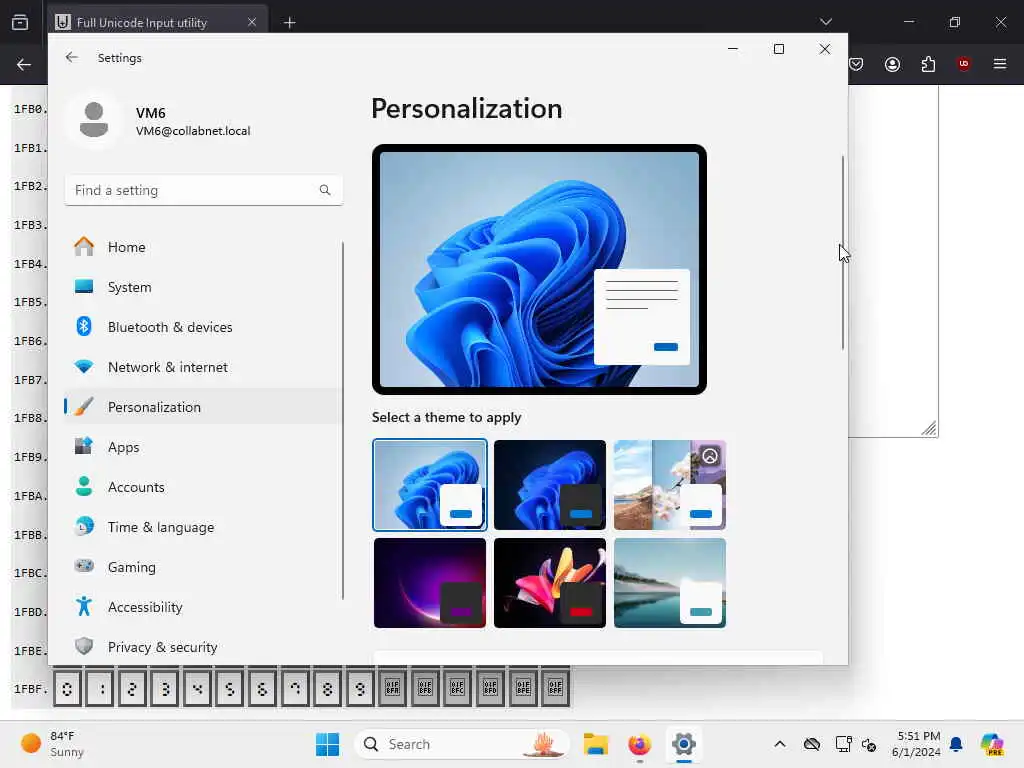The height and width of the screenshot is (768, 1024).
Task: Insert segmented digit 8 character button
Action: [327, 688]
